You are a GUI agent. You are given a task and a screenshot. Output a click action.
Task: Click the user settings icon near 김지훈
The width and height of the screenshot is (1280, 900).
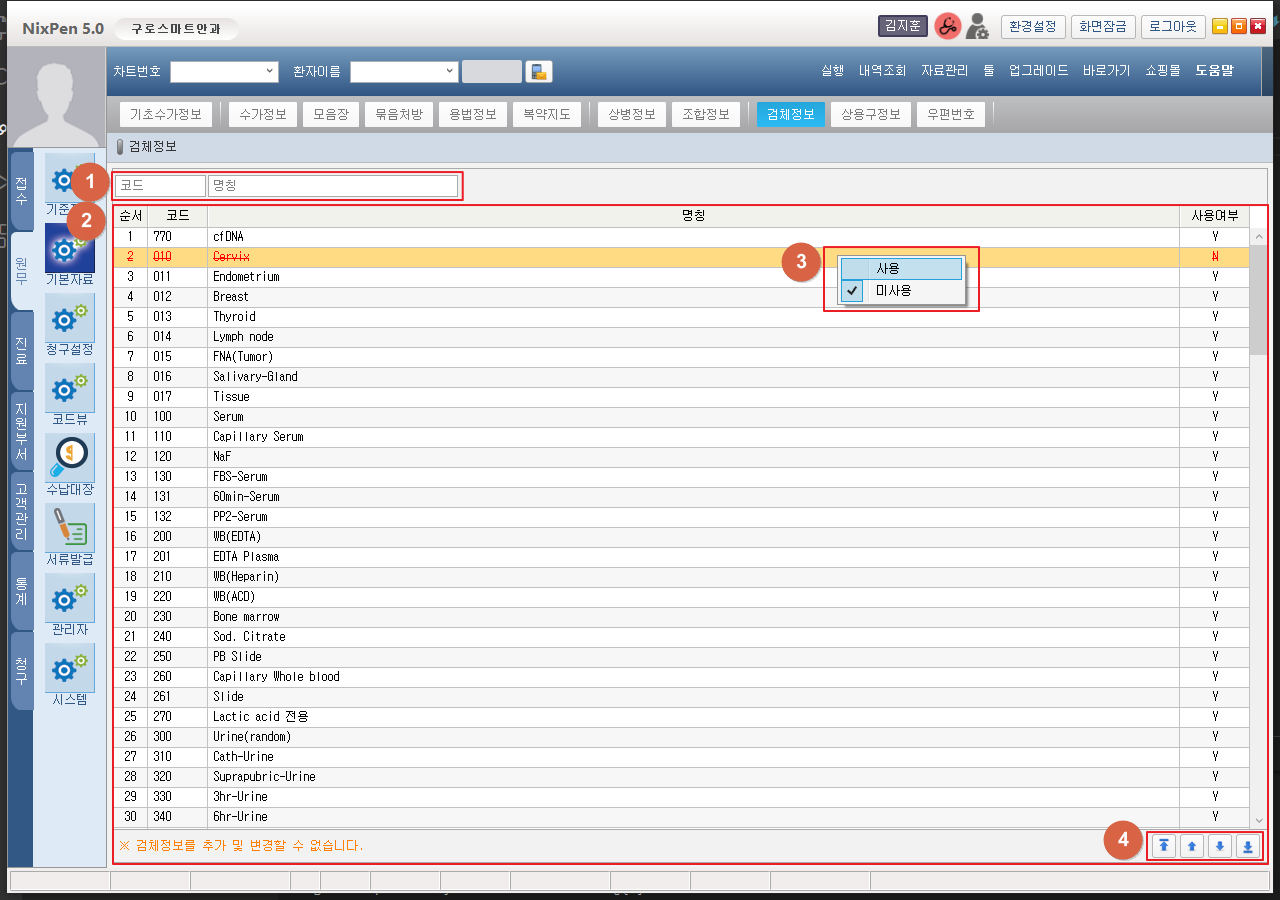[977, 27]
